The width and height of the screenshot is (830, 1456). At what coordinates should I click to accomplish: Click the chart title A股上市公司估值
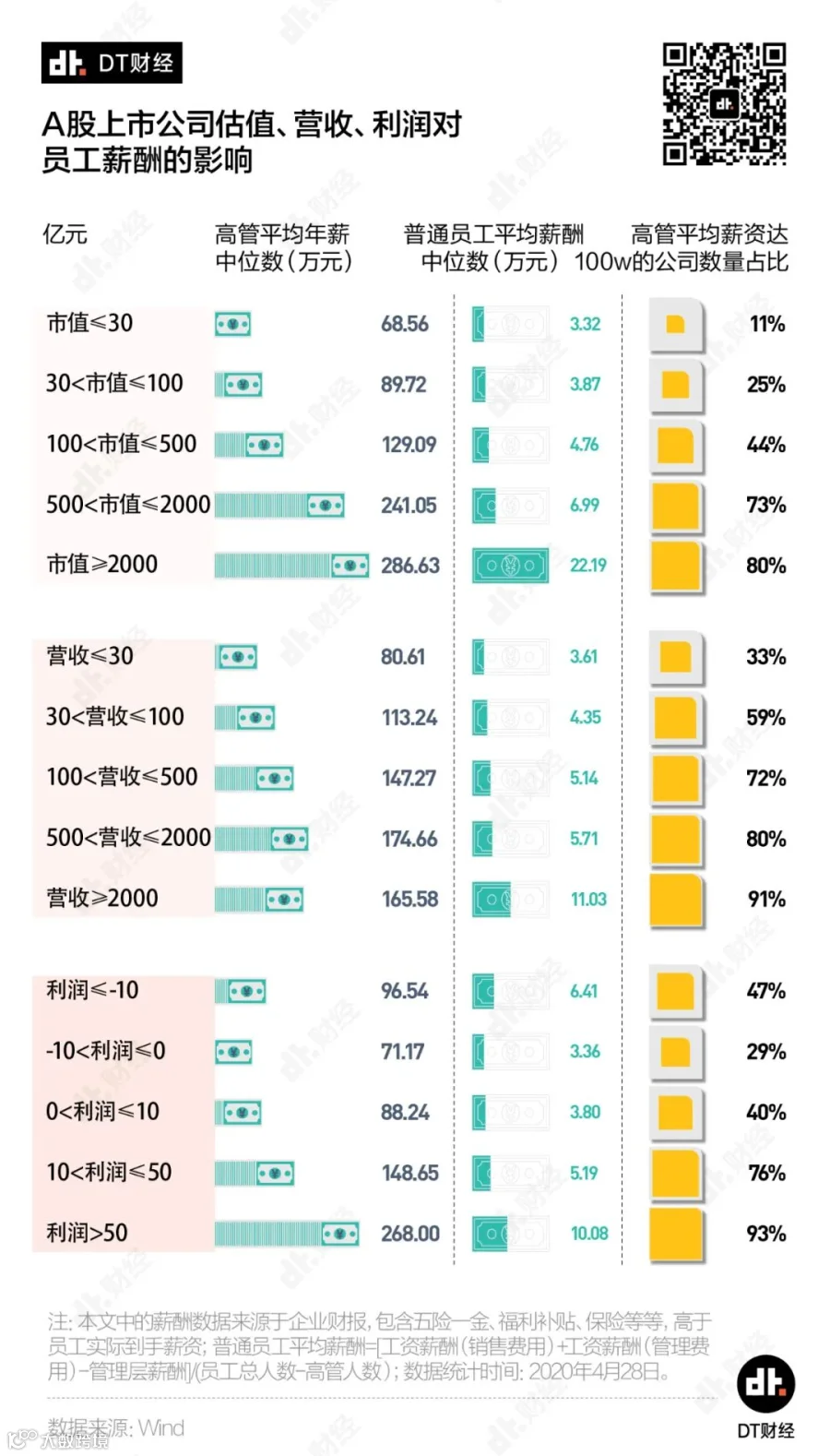pyautogui.click(x=252, y=142)
